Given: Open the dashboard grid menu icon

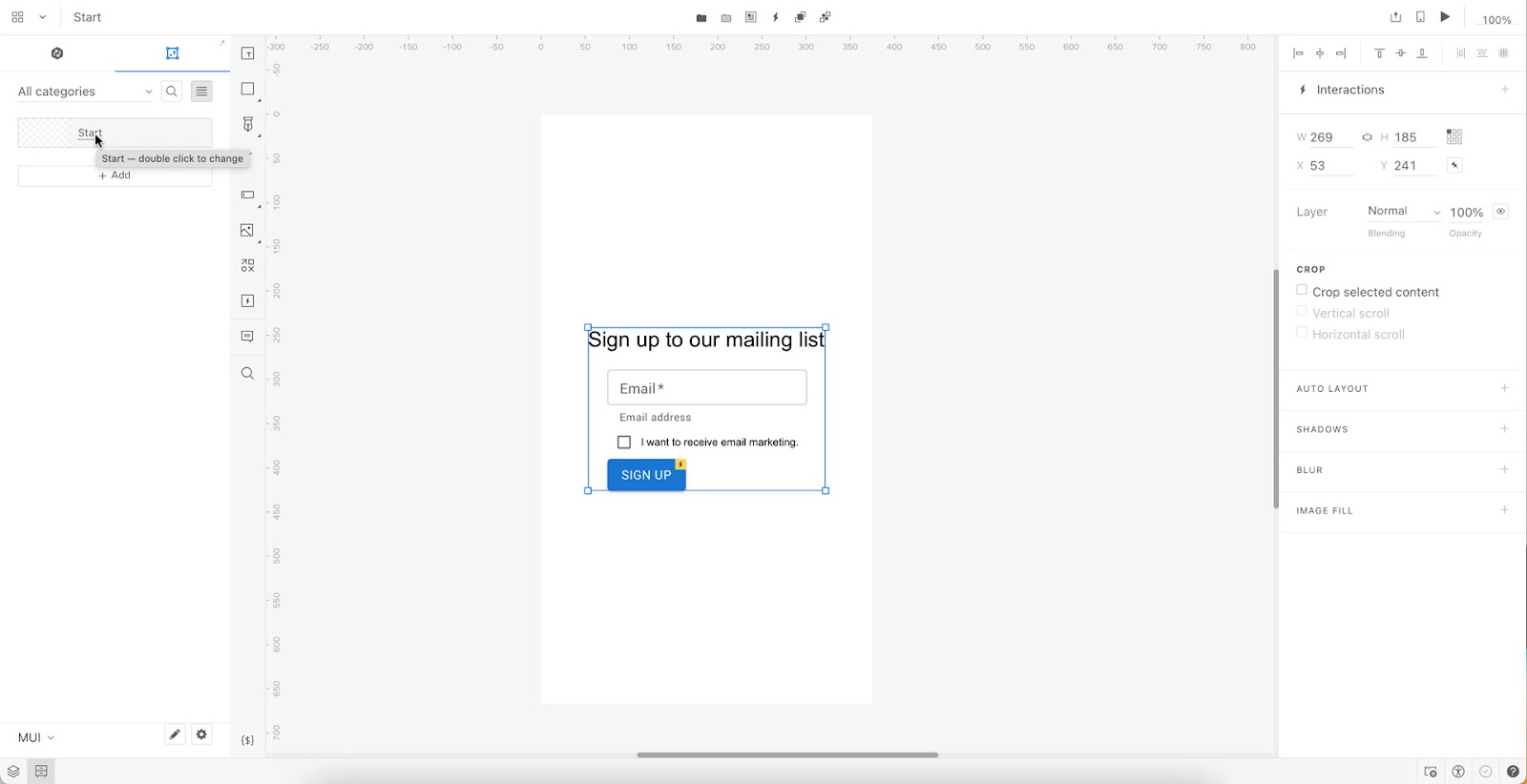Looking at the screenshot, I should pyautogui.click(x=17, y=17).
